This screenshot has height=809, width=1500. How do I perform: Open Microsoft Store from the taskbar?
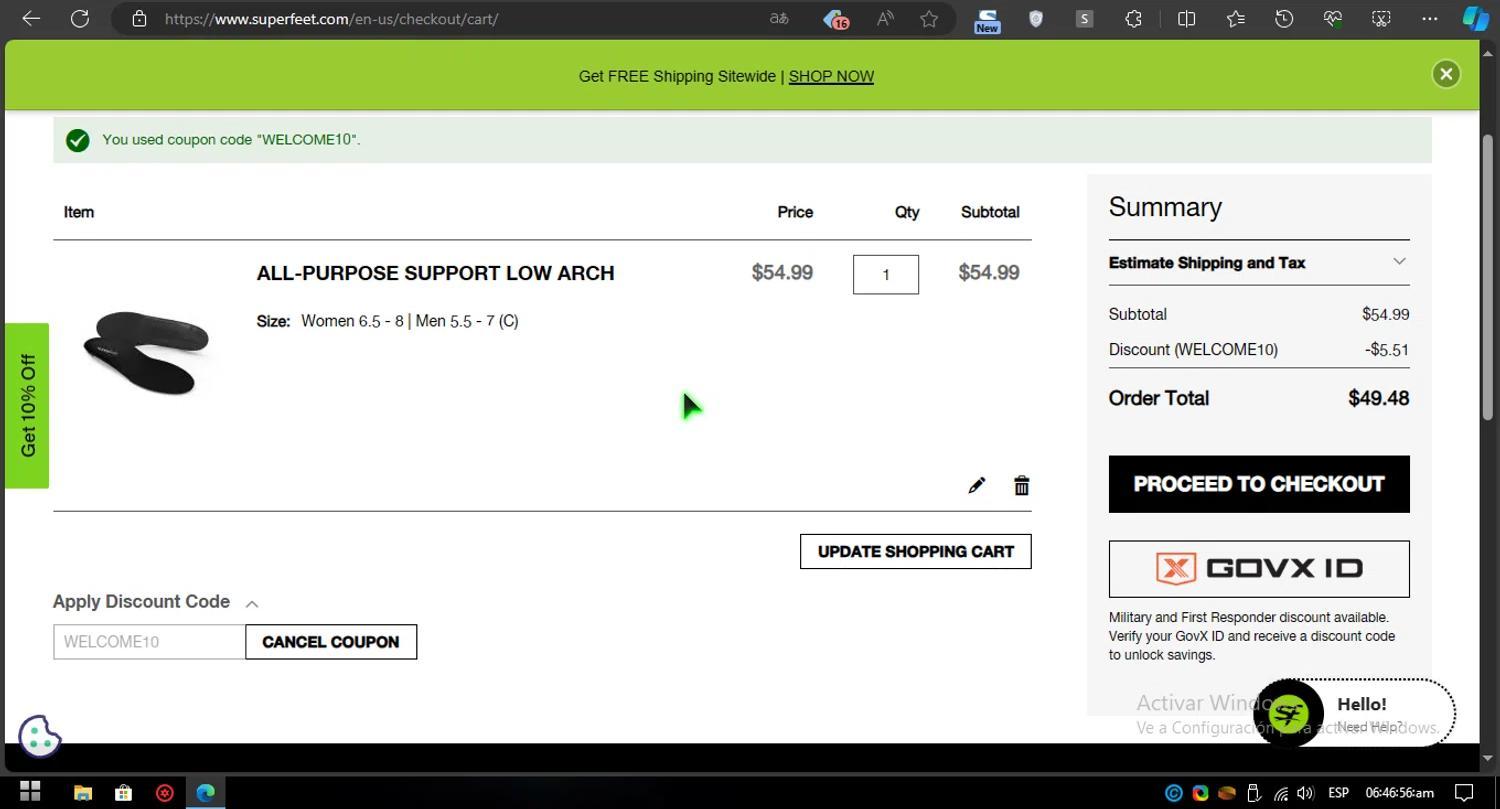pos(123,792)
